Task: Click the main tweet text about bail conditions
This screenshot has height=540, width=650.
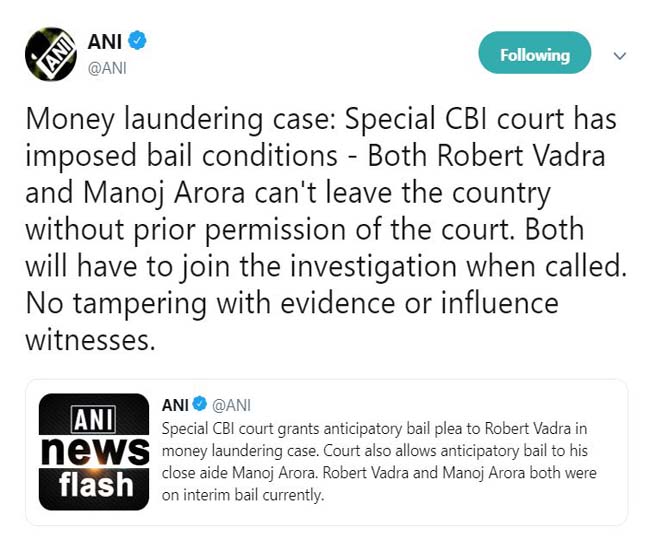Action: (x=320, y=230)
